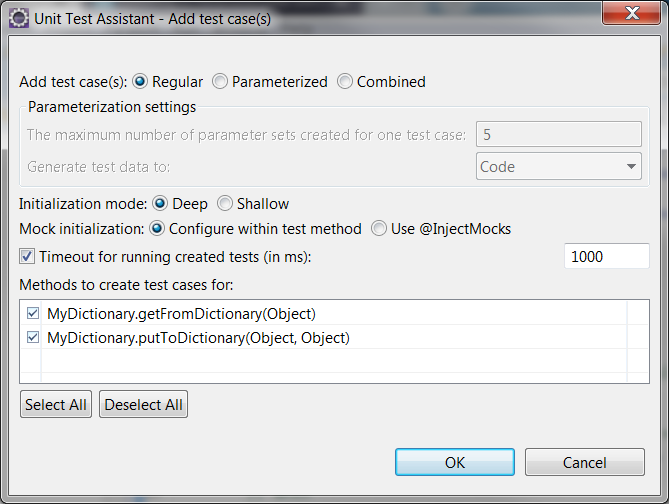Click the Unit Test Assistant gear icon

click(x=19, y=19)
